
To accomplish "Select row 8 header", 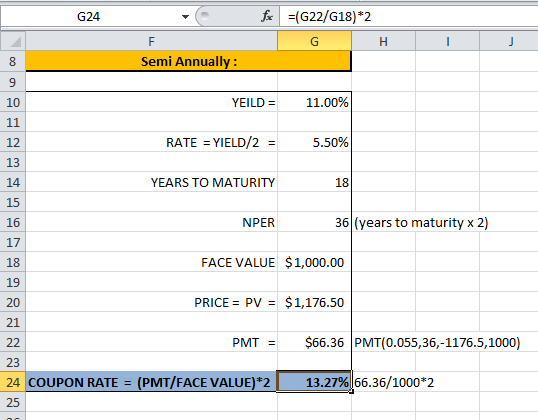I will (x=13, y=61).
